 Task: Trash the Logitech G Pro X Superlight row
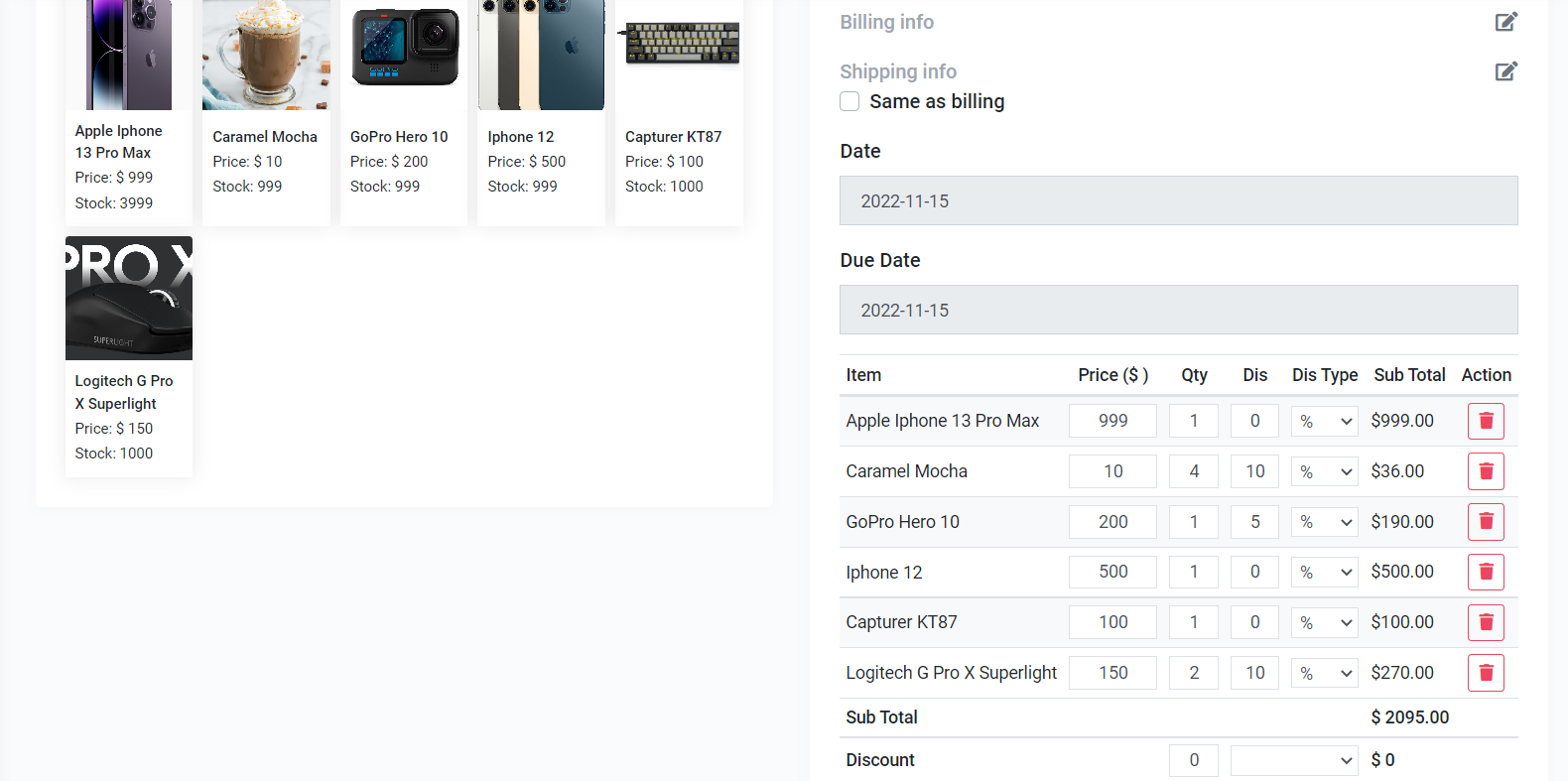(x=1486, y=673)
